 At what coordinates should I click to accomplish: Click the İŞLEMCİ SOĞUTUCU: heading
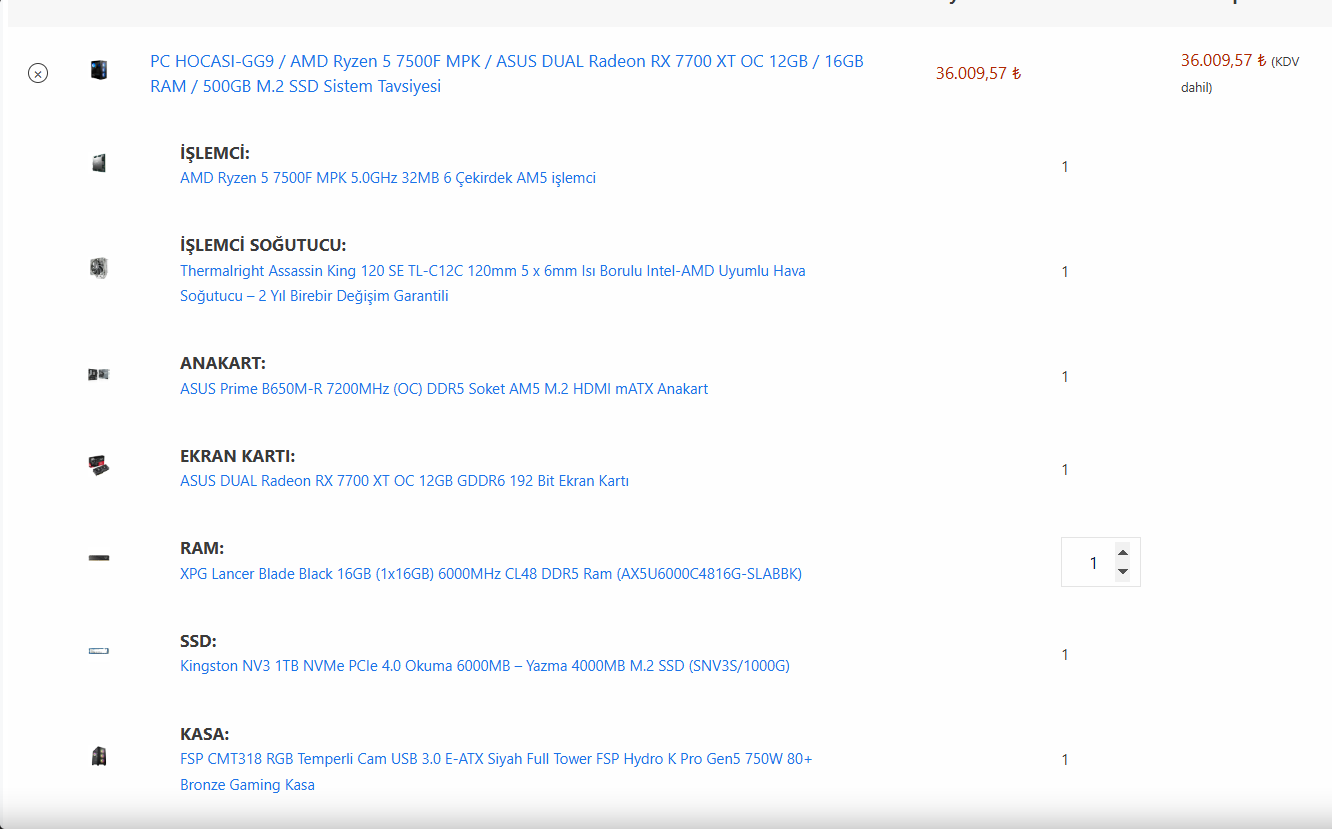(x=263, y=246)
